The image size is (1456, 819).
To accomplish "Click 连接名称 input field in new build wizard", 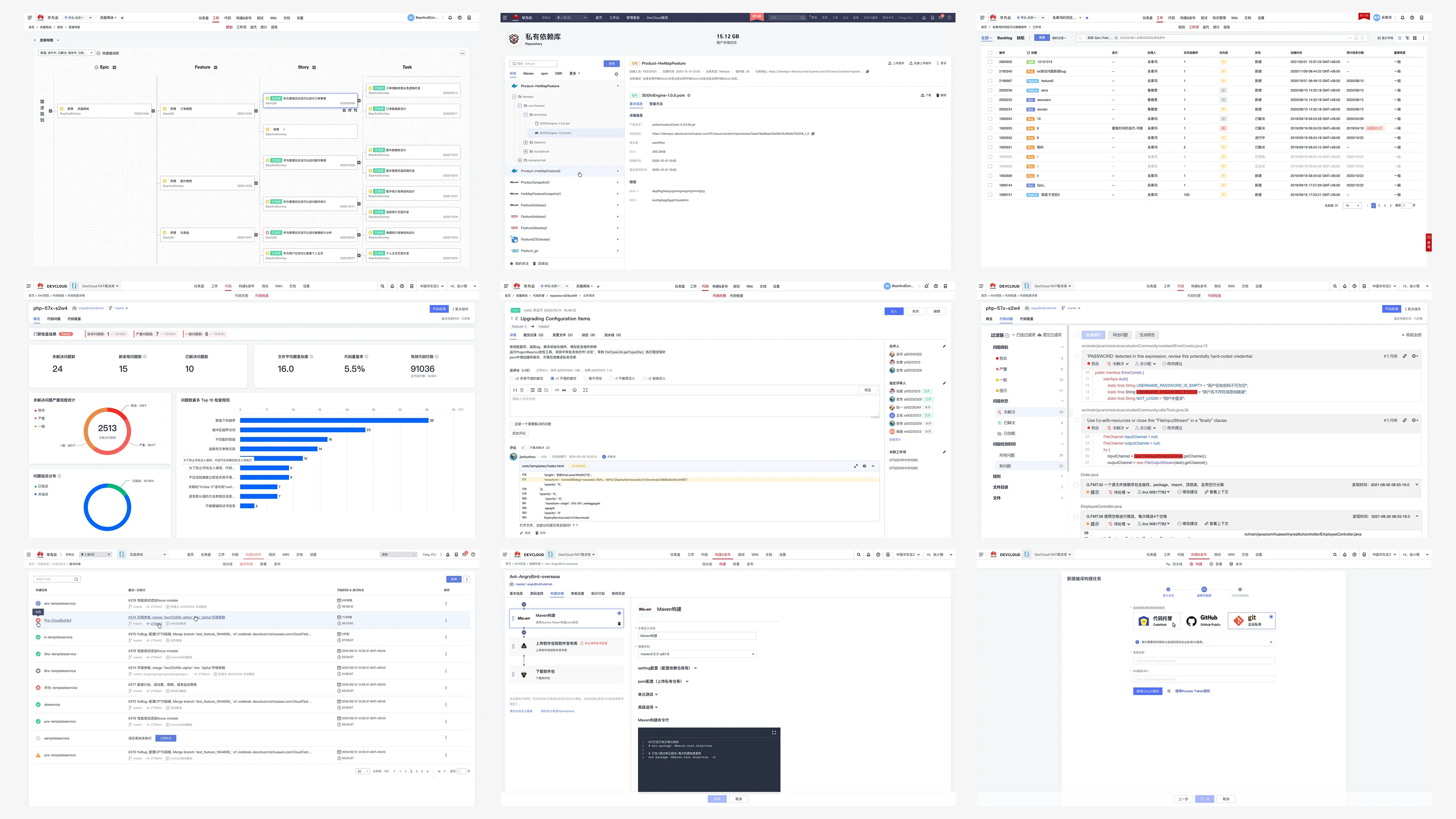I will tap(1204, 661).
